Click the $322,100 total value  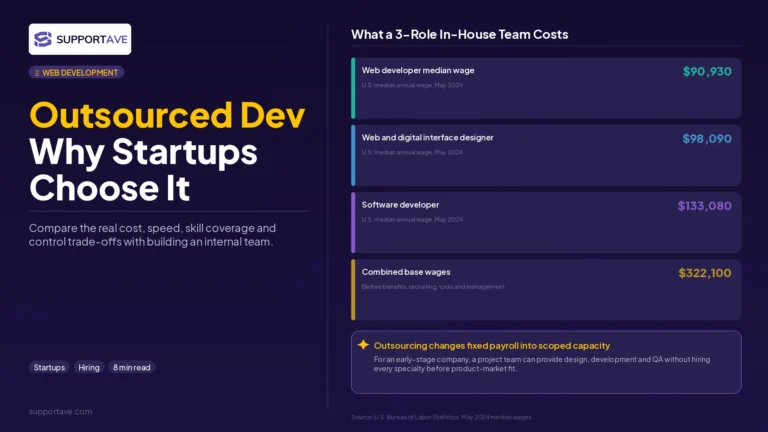pyautogui.click(x=705, y=273)
